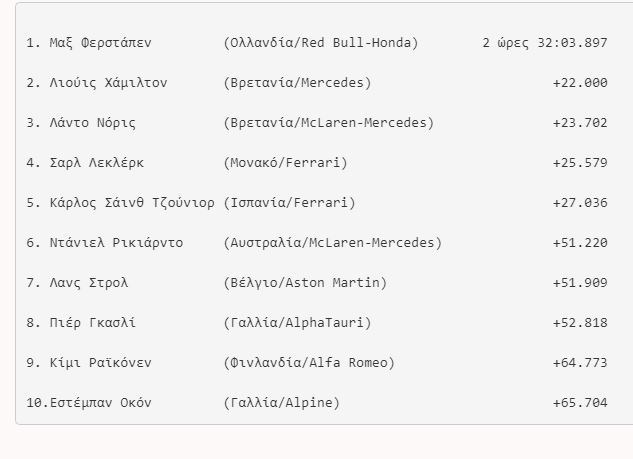The image size is (633, 459).
Task: Click the name Λανς Στρολ
Action: coord(89,283)
